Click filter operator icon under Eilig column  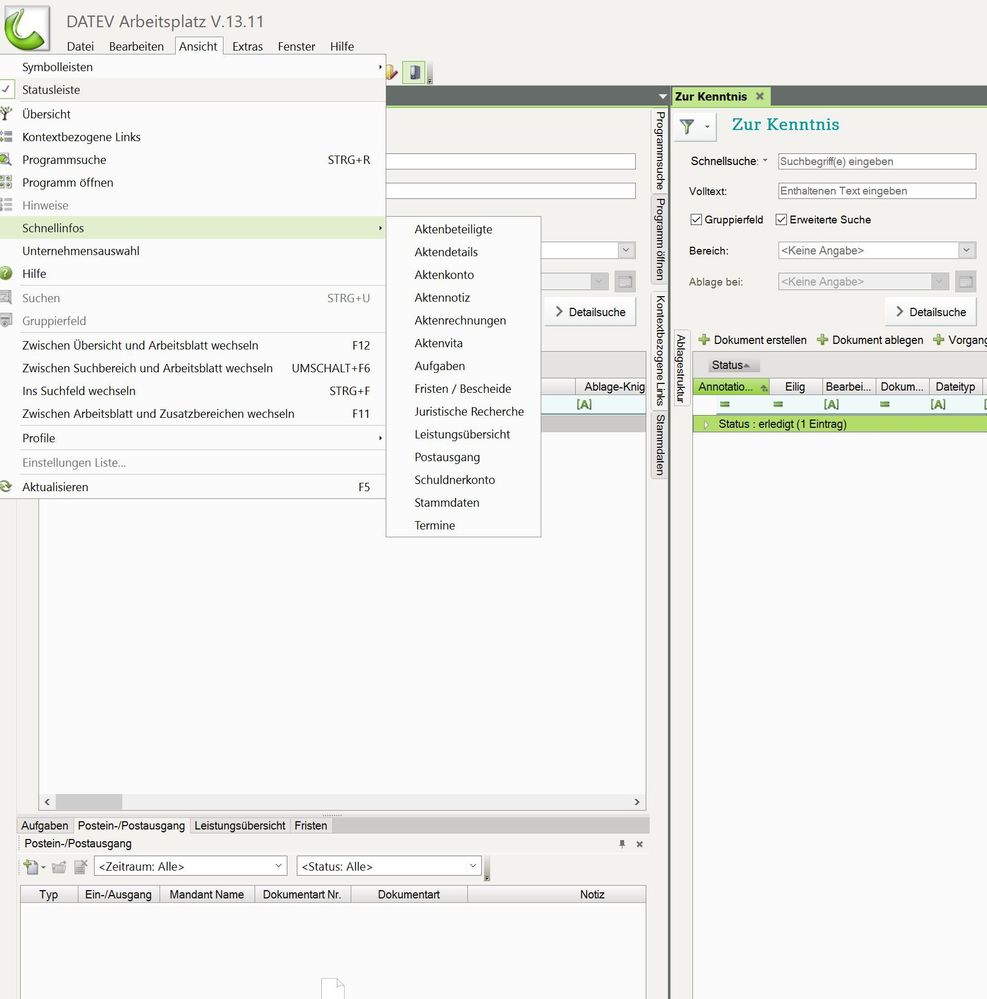(x=778, y=404)
